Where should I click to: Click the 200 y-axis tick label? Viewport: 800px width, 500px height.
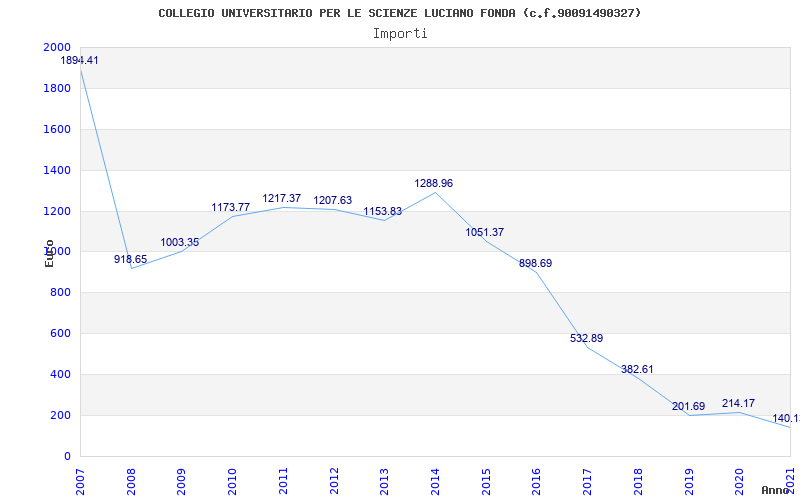pos(60,415)
